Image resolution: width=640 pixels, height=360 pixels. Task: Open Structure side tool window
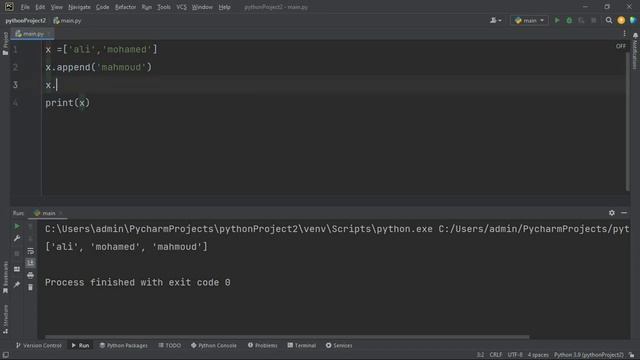click(x=5, y=319)
